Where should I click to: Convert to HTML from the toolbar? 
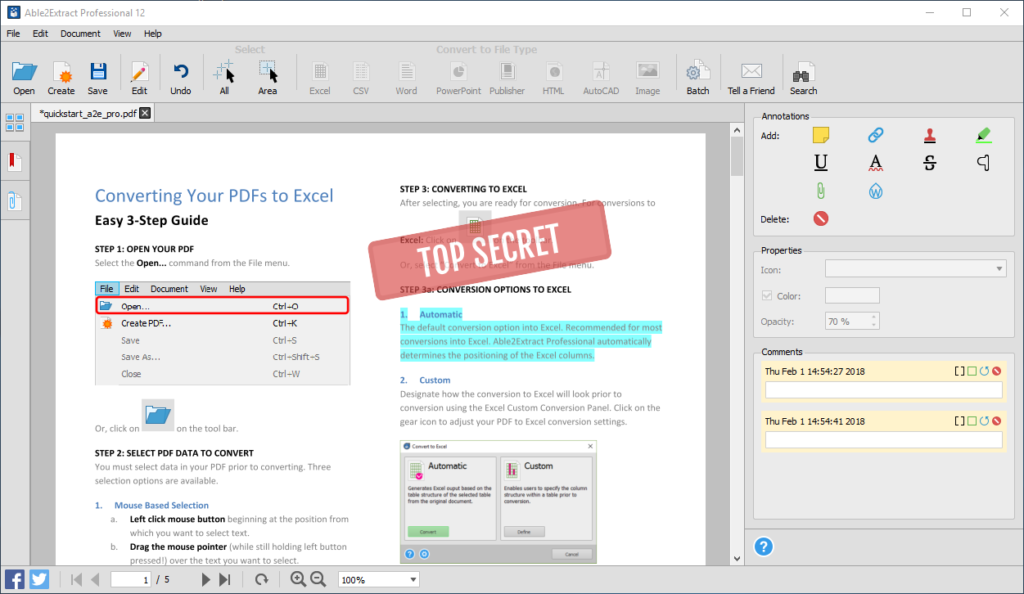pos(553,78)
